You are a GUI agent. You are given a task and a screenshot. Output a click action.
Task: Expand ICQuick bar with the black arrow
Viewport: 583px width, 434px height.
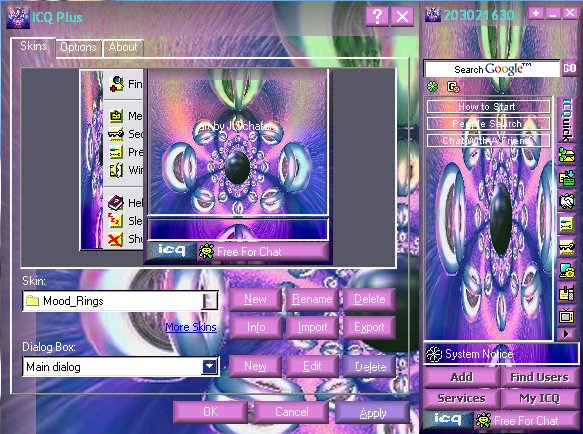[566, 334]
